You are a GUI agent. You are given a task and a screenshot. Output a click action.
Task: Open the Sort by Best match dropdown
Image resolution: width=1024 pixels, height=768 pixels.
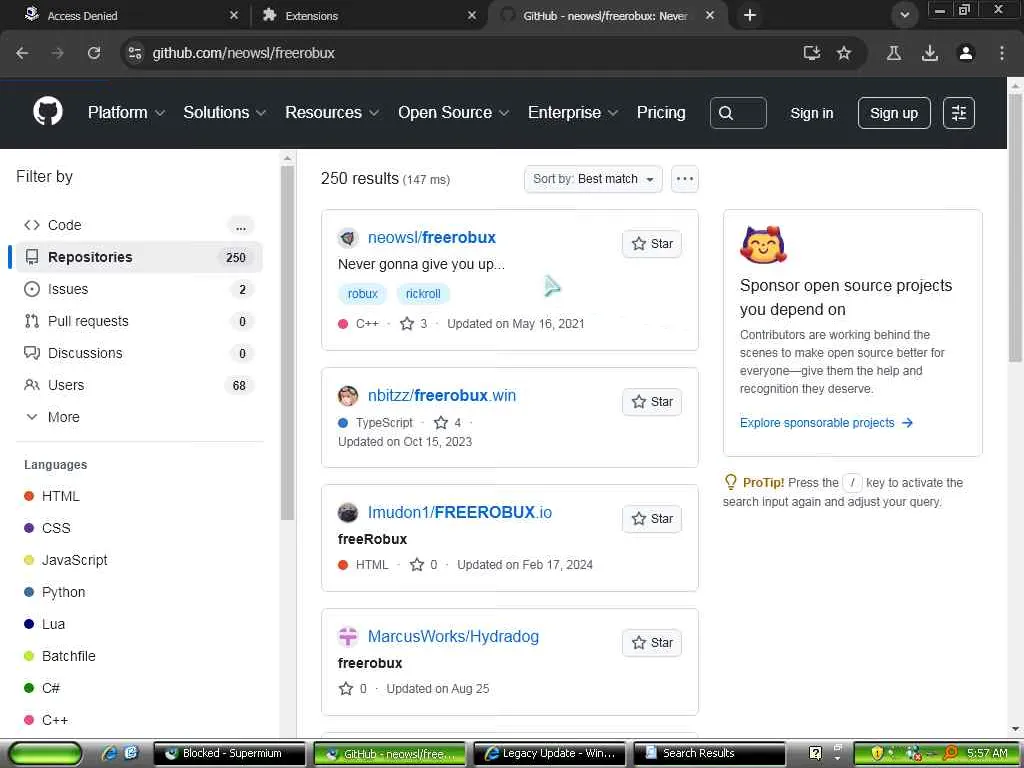pyautogui.click(x=593, y=179)
